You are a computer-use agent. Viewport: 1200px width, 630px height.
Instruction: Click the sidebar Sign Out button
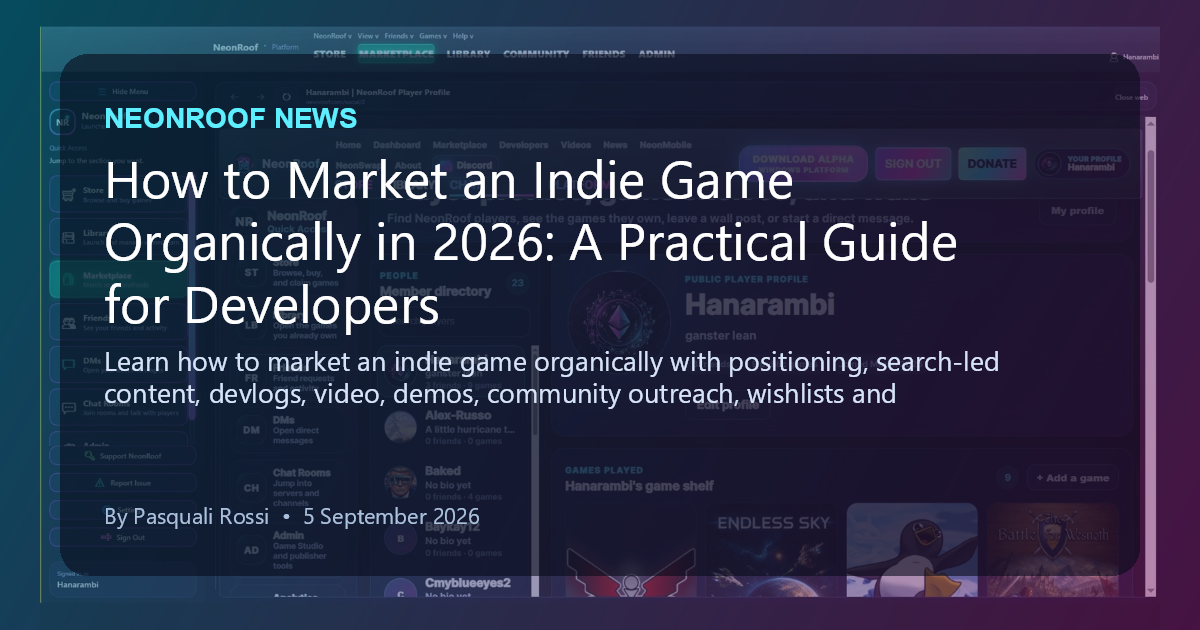[123, 537]
